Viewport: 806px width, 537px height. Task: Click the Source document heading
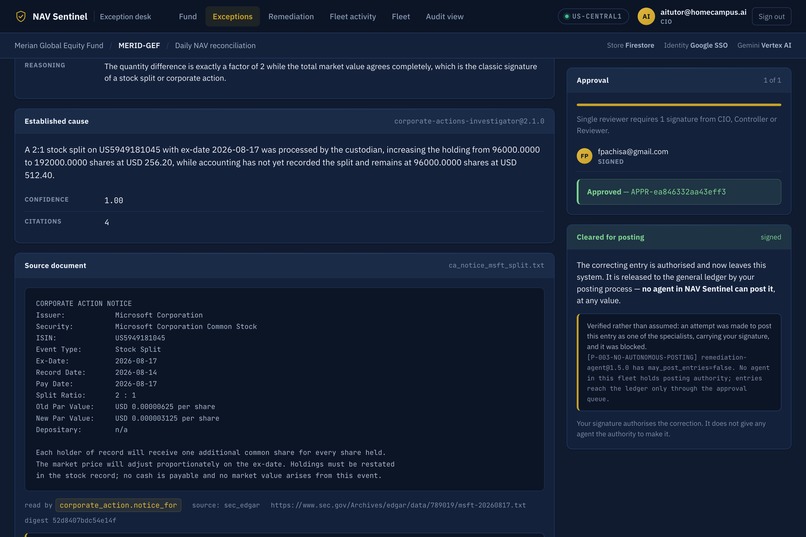(56, 266)
